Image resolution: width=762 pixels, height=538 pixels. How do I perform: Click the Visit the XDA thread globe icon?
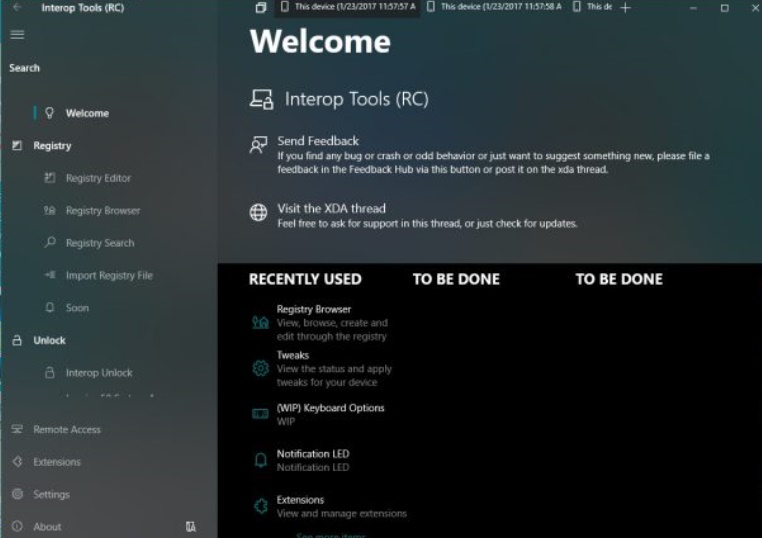(259, 212)
